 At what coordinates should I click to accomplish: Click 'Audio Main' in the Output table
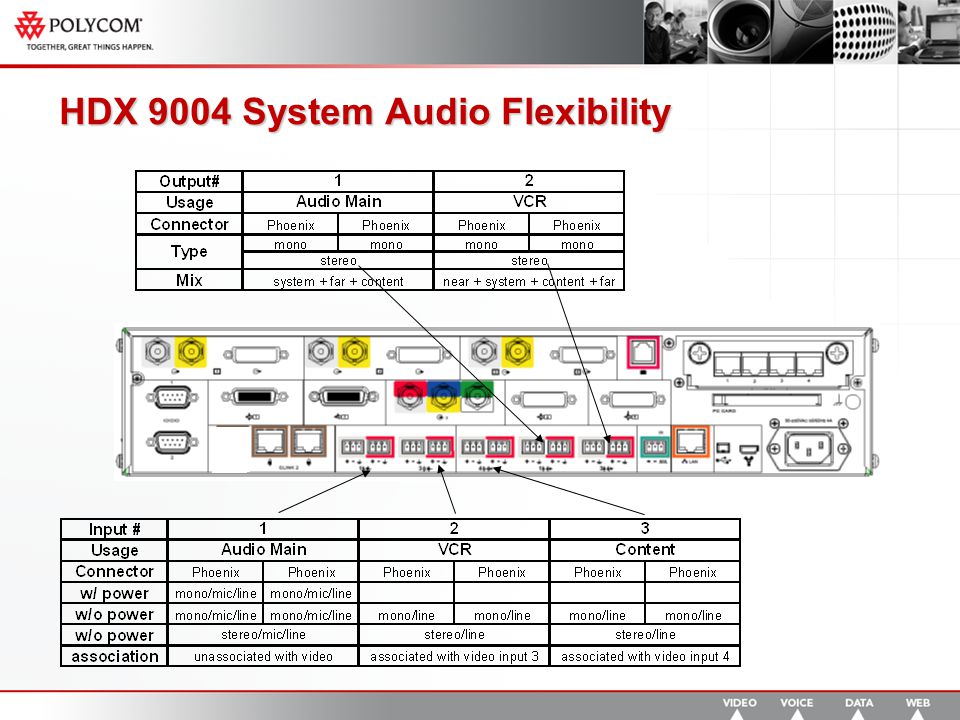[339, 201]
